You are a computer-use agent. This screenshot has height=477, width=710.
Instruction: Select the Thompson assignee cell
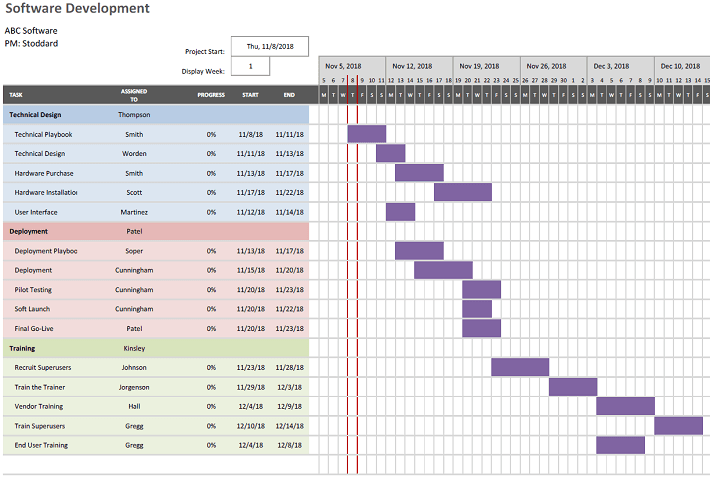[x=134, y=115]
